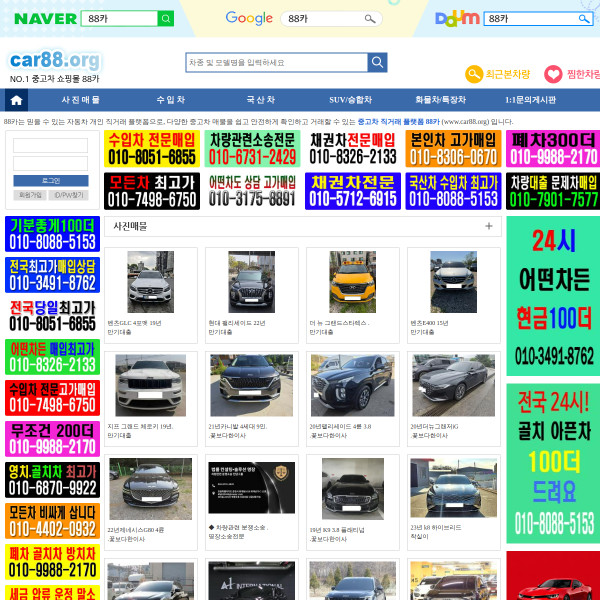Focus the Naver search field

click(x=119, y=18)
